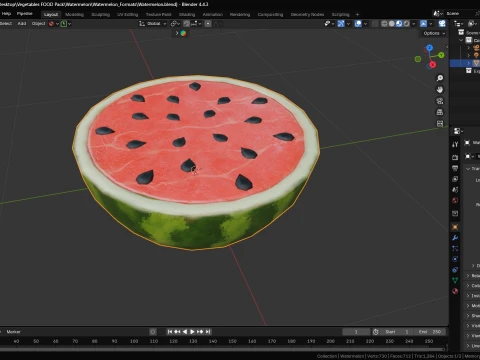Open the World properties tab
This screenshot has width=480, height=360.
pyautogui.click(x=455, y=200)
